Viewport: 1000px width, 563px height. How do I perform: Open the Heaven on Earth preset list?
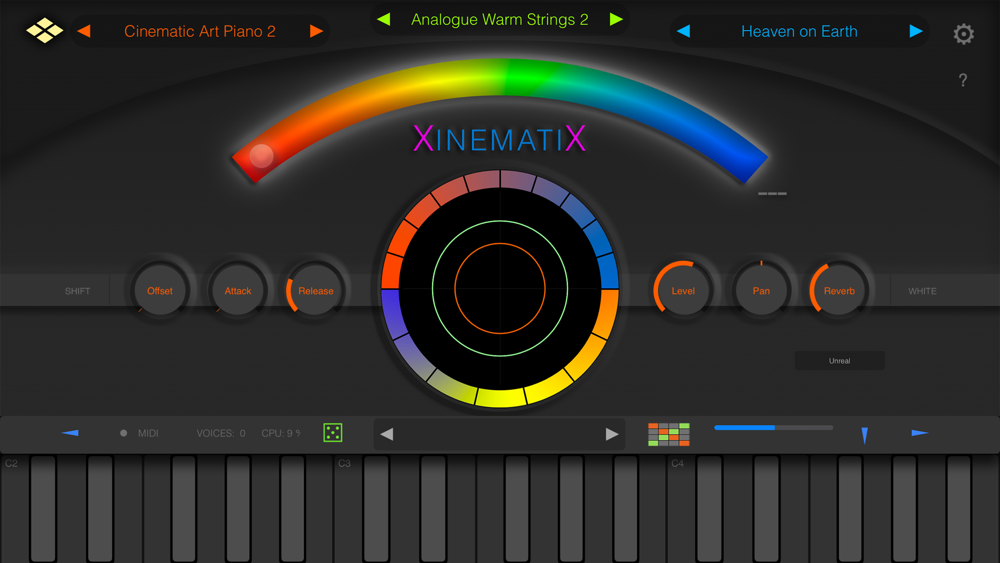799,31
